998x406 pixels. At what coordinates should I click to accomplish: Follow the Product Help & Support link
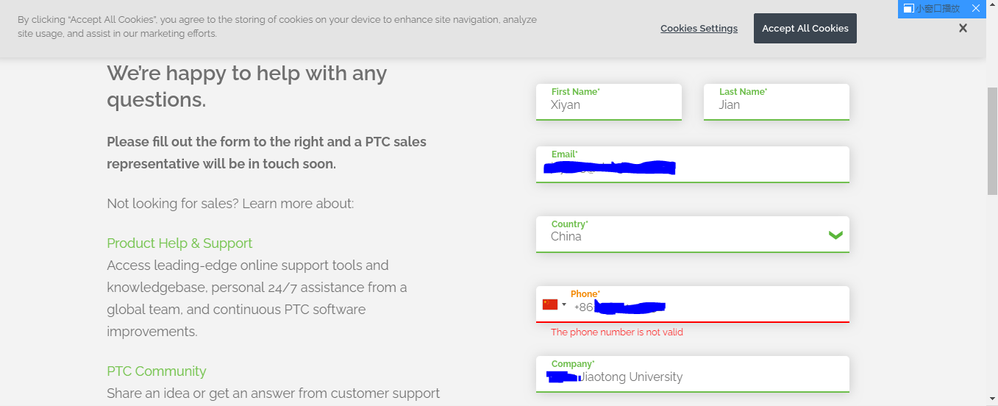(x=179, y=243)
